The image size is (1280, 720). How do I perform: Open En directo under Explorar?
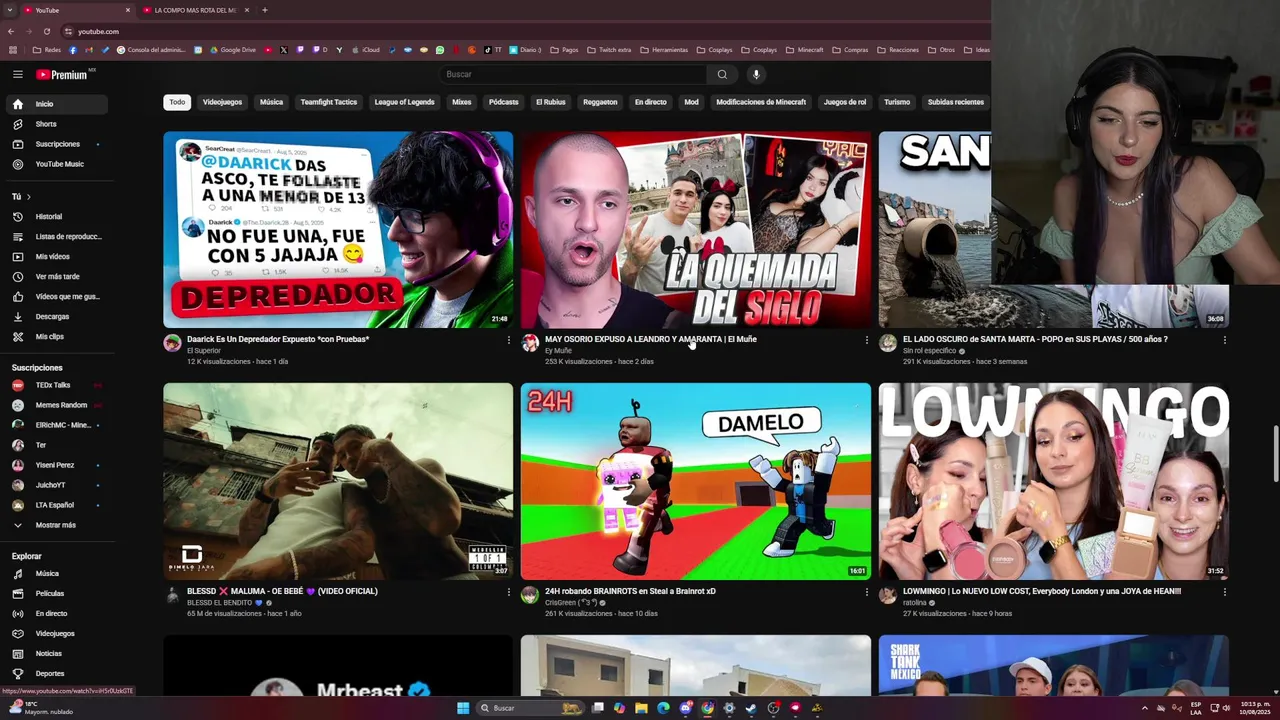56,614
